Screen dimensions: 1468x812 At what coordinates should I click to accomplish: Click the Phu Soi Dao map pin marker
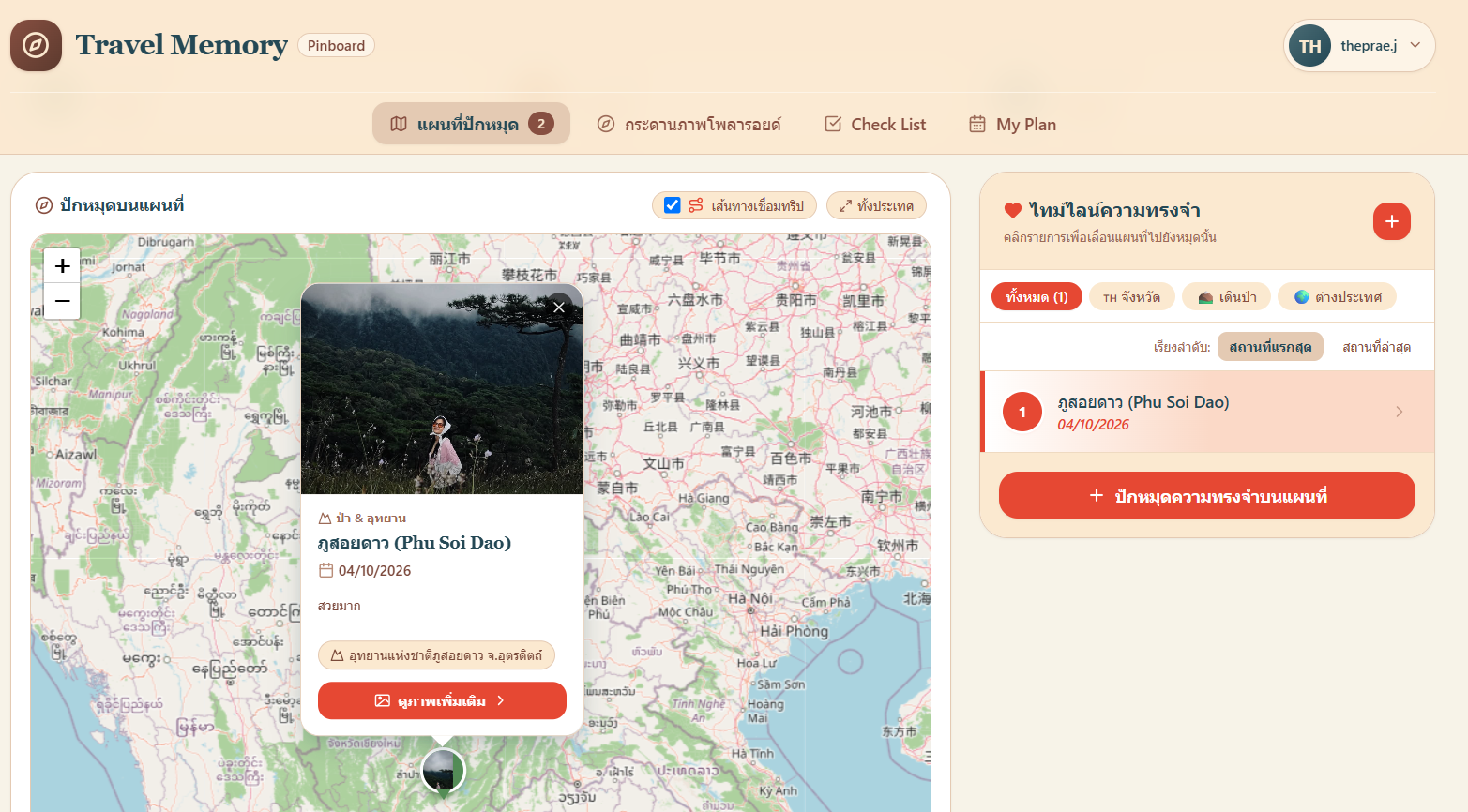[x=443, y=772]
